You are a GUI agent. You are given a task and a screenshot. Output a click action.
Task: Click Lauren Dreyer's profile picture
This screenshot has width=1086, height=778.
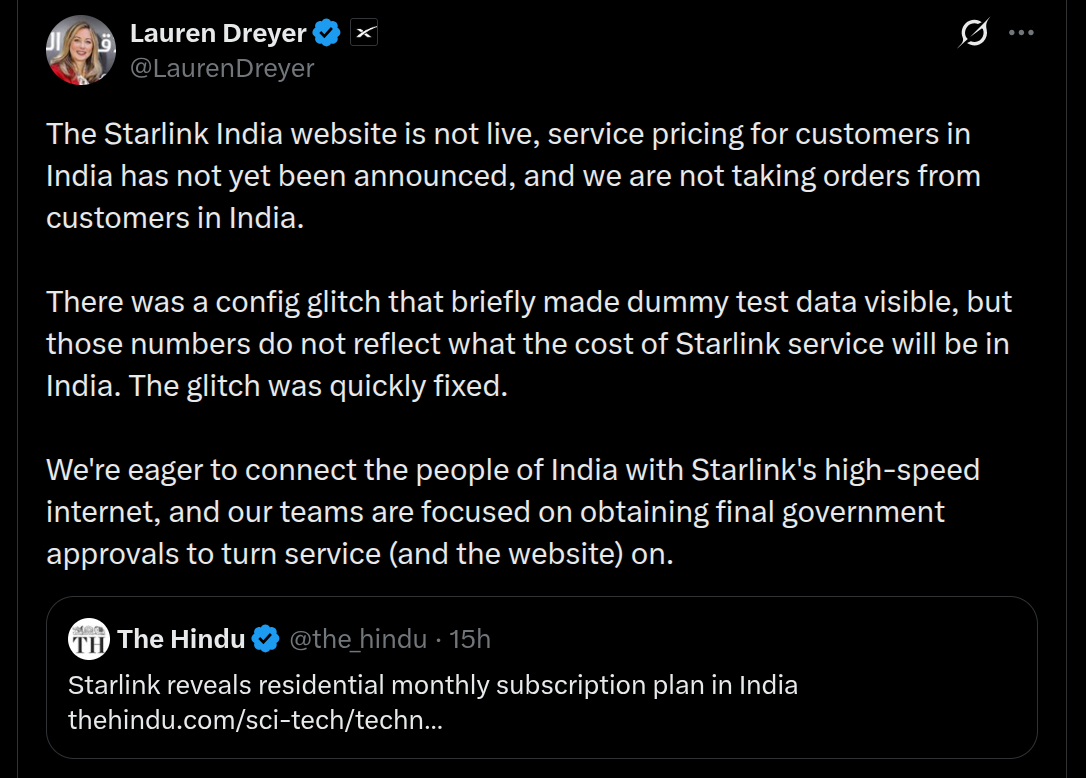[81, 48]
